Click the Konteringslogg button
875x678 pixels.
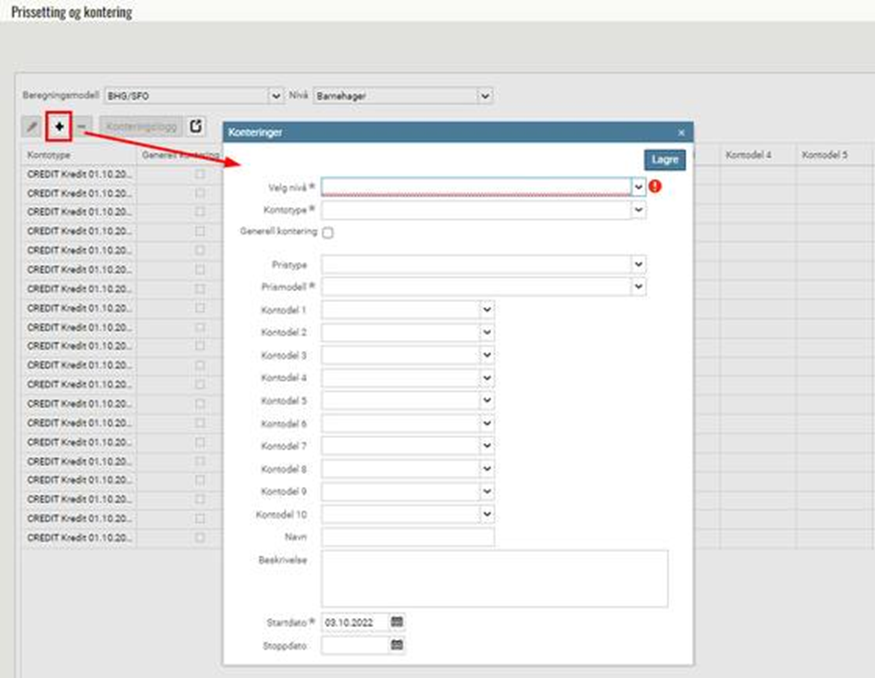point(140,126)
